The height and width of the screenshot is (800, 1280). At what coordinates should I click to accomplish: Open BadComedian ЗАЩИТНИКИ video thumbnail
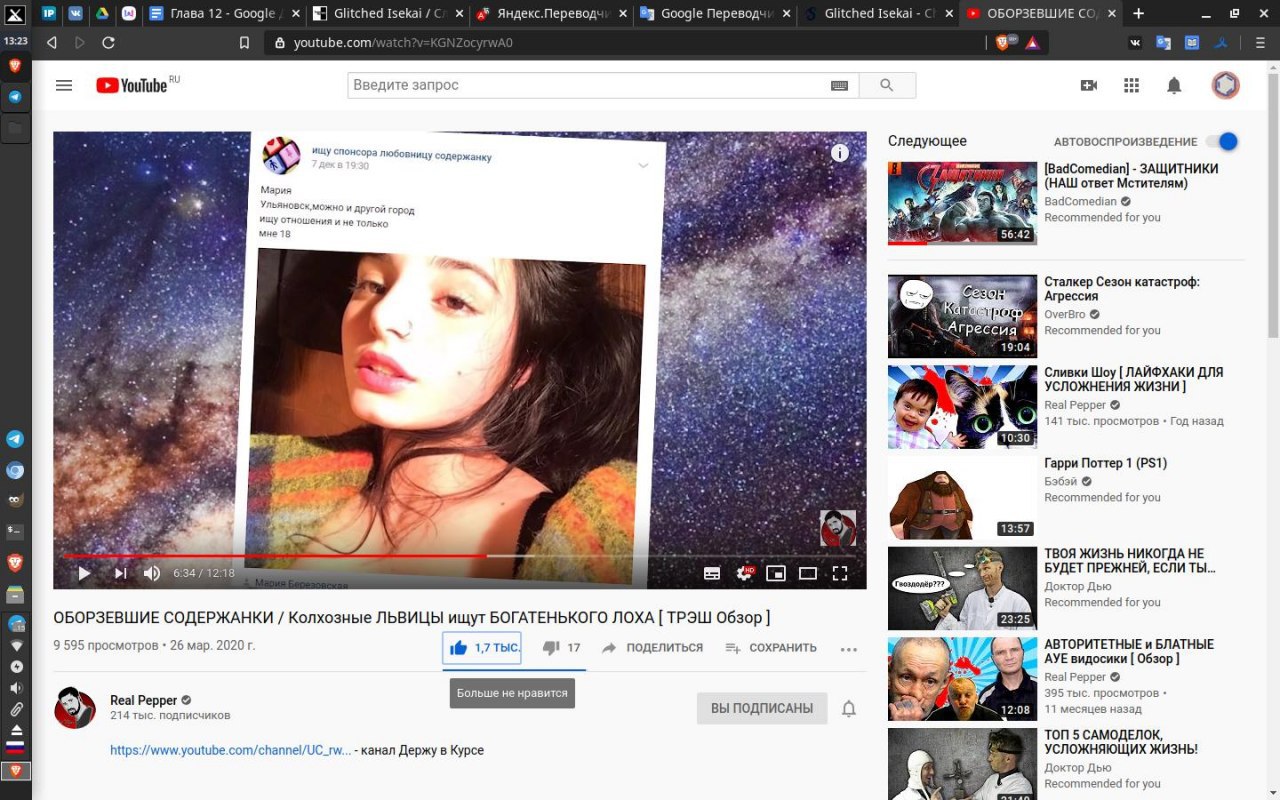[962, 203]
